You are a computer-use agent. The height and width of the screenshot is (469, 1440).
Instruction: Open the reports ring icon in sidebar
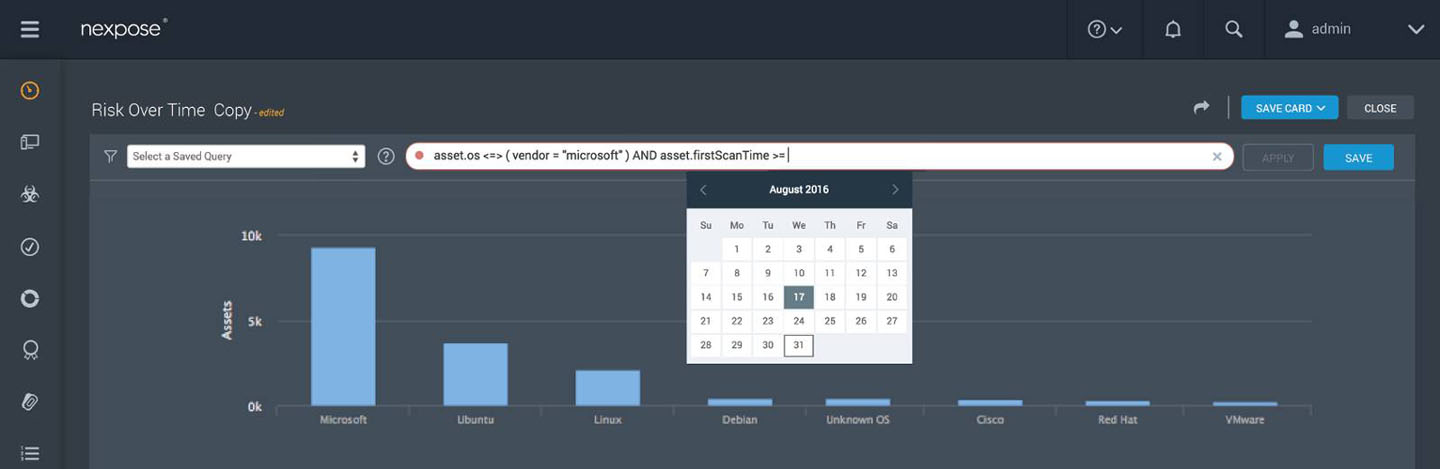30,298
